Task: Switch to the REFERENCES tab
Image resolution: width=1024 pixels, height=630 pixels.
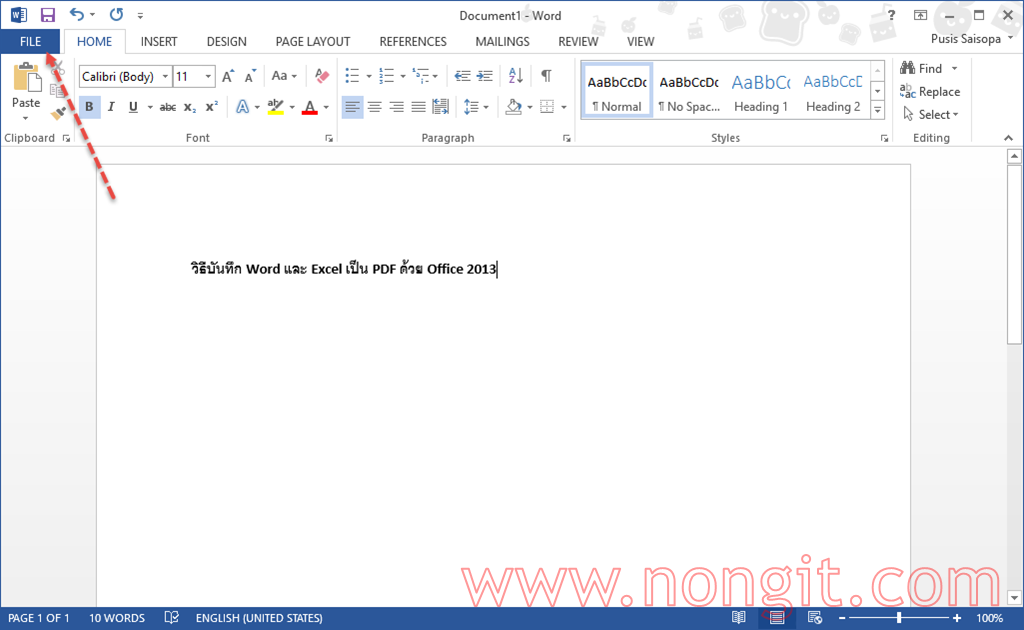Action: tap(413, 42)
